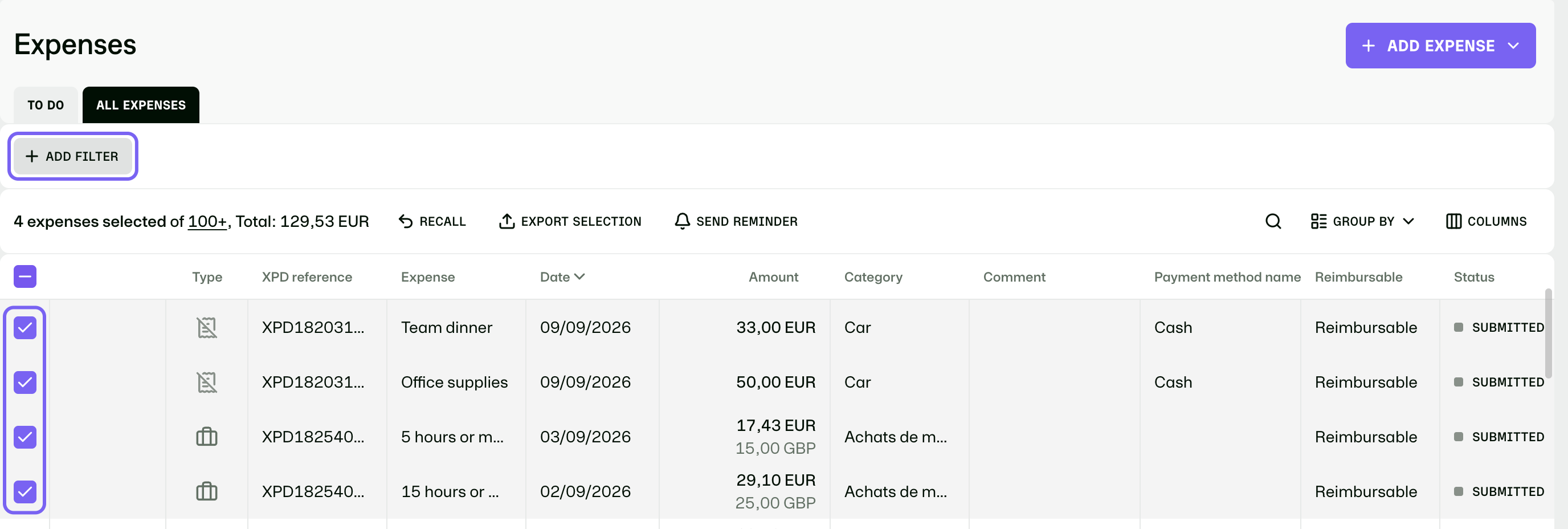Recall the selected expenses
This screenshot has width=1568, height=529.
[432, 221]
